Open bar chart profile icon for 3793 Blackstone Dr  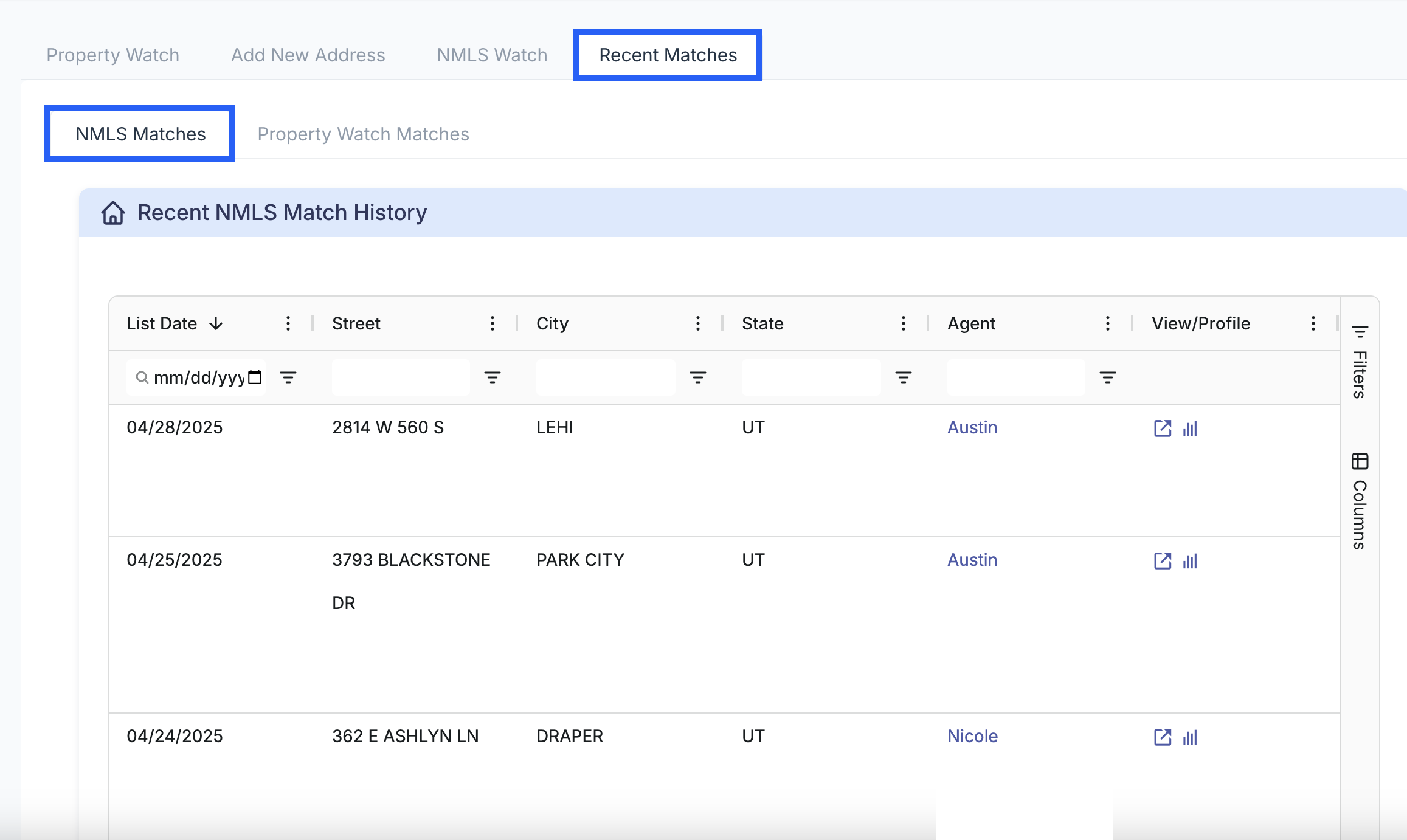pos(1190,561)
